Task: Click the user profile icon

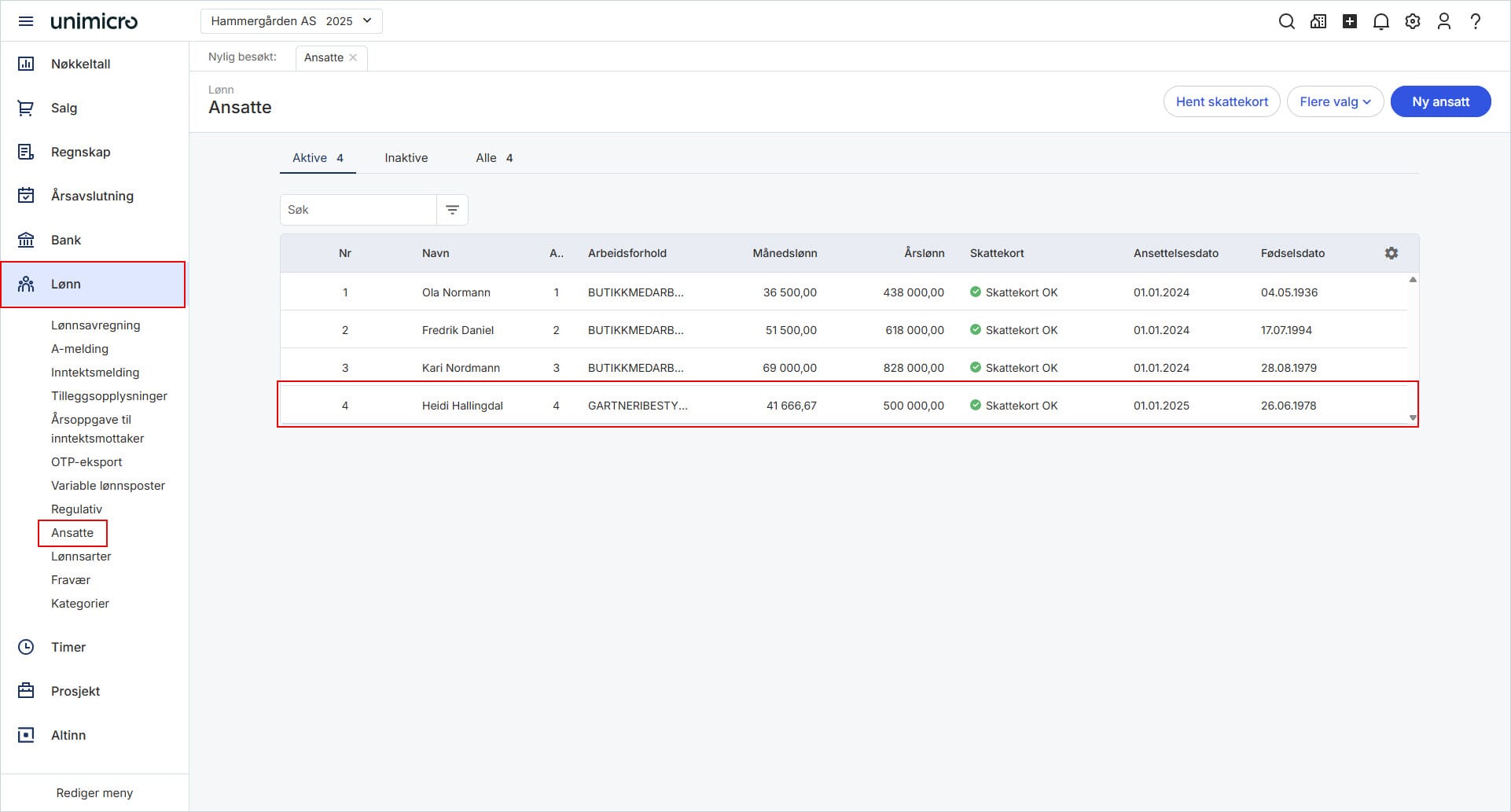Action: tap(1443, 21)
